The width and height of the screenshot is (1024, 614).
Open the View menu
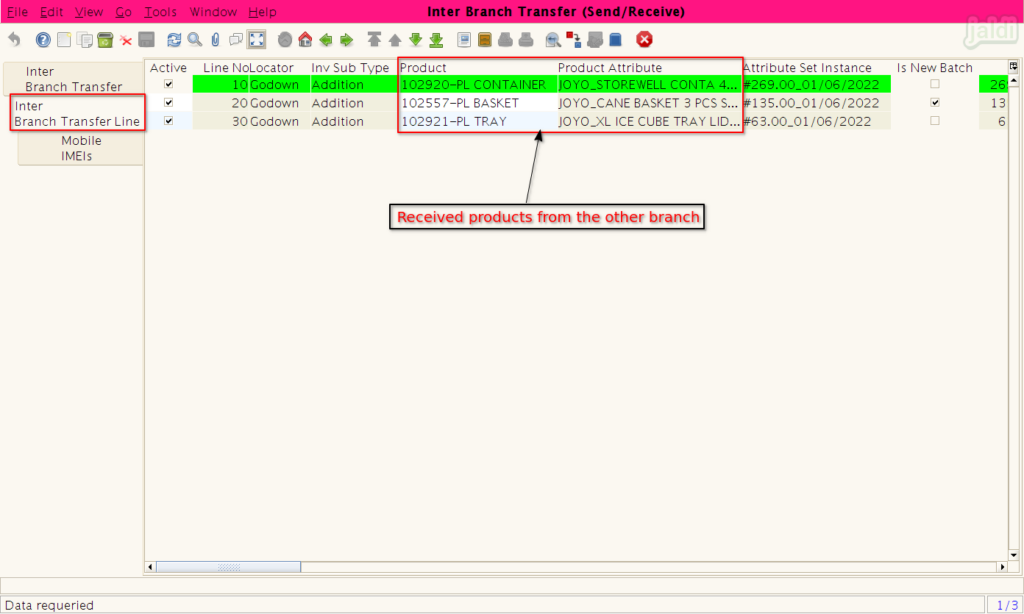(x=88, y=12)
